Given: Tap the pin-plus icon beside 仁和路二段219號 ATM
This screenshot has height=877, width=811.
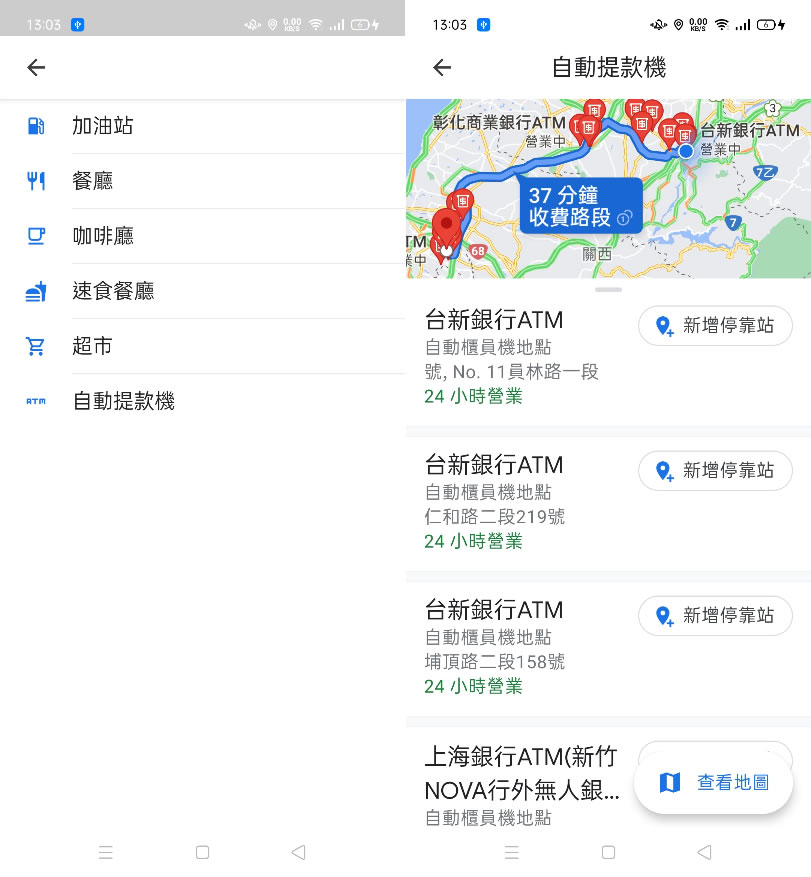Looking at the screenshot, I should pos(664,471).
